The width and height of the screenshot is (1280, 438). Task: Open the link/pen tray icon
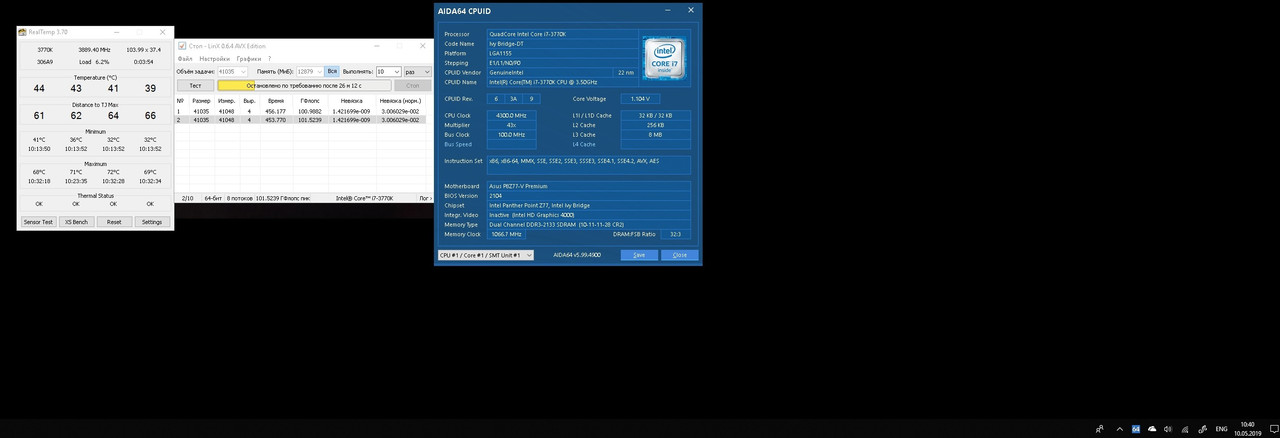click(x=1201, y=429)
